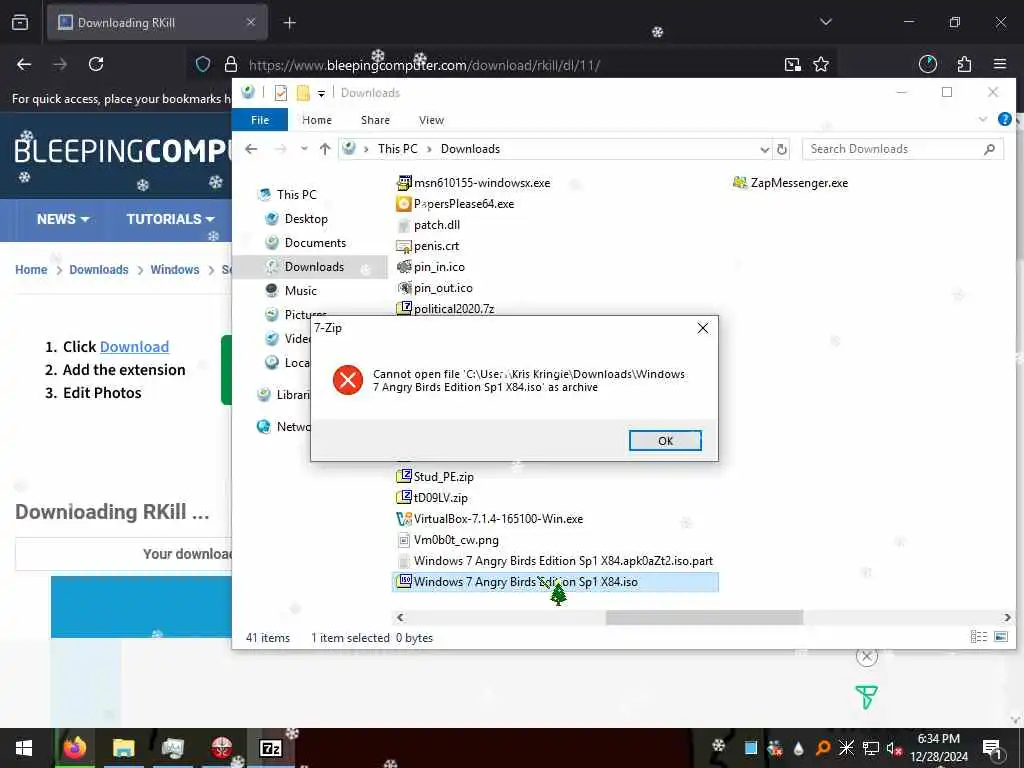Bookmark this page with star icon
The height and width of the screenshot is (768, 1024).
click(x=821, y=64)
